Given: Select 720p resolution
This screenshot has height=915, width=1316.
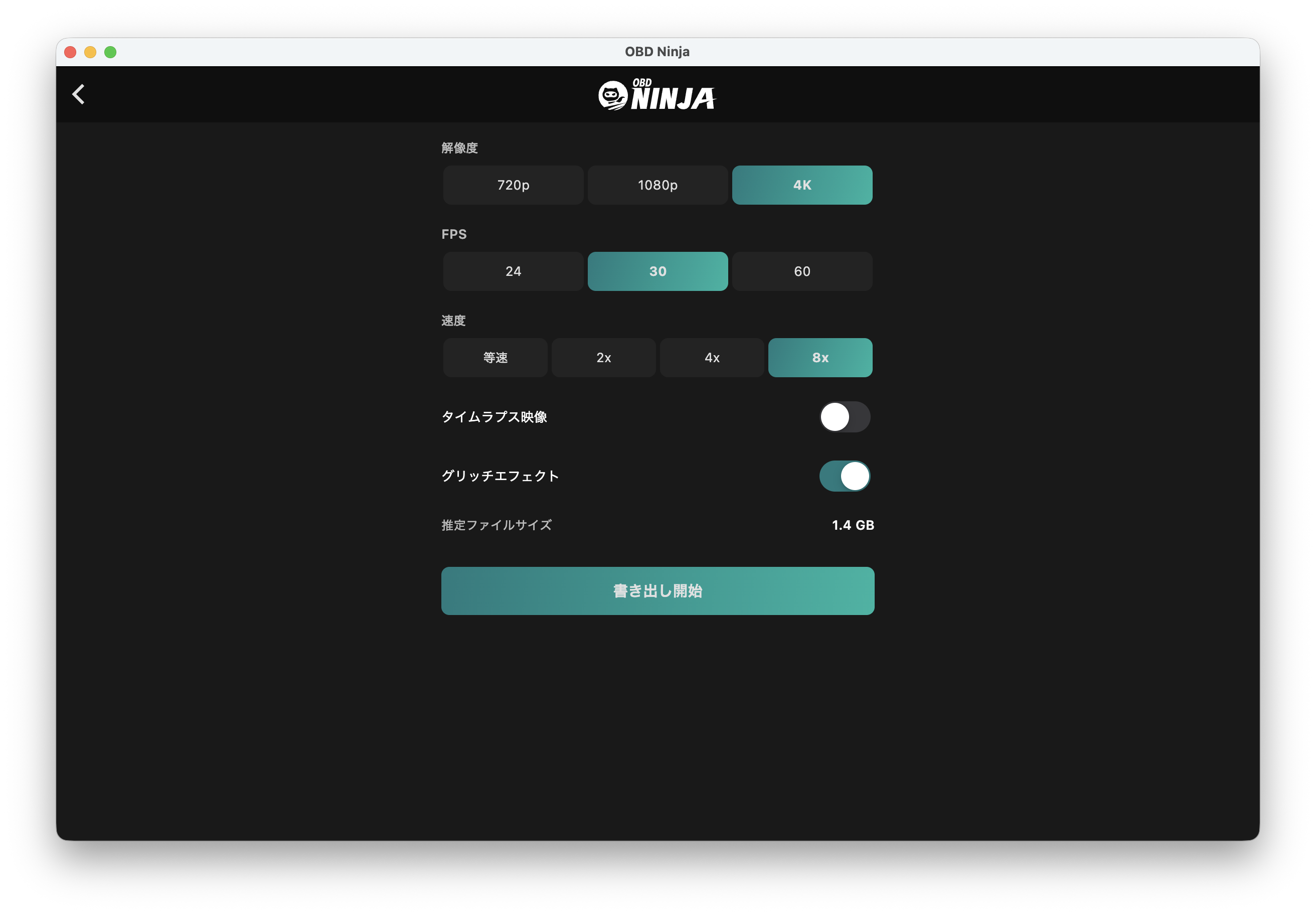Looking at the screenshot, I should [513, 185].
